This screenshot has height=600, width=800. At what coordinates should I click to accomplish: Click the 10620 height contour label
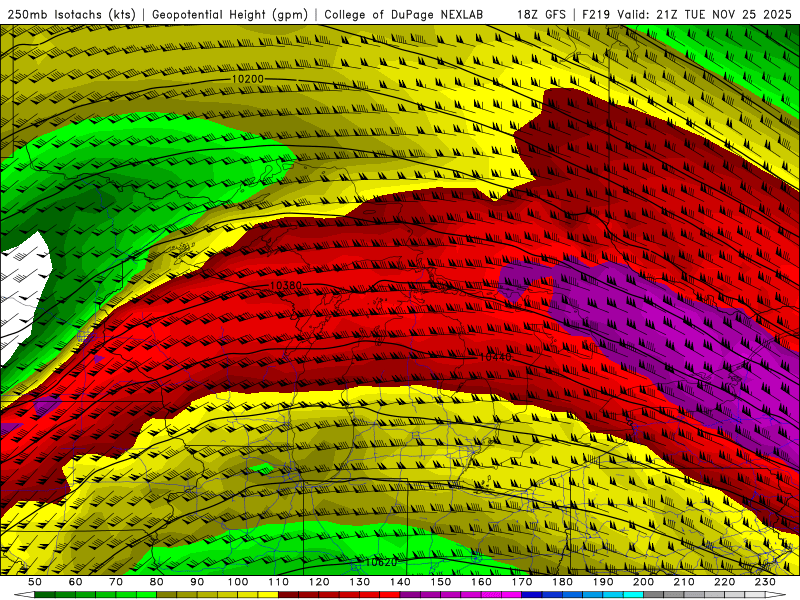coord(381,562)
